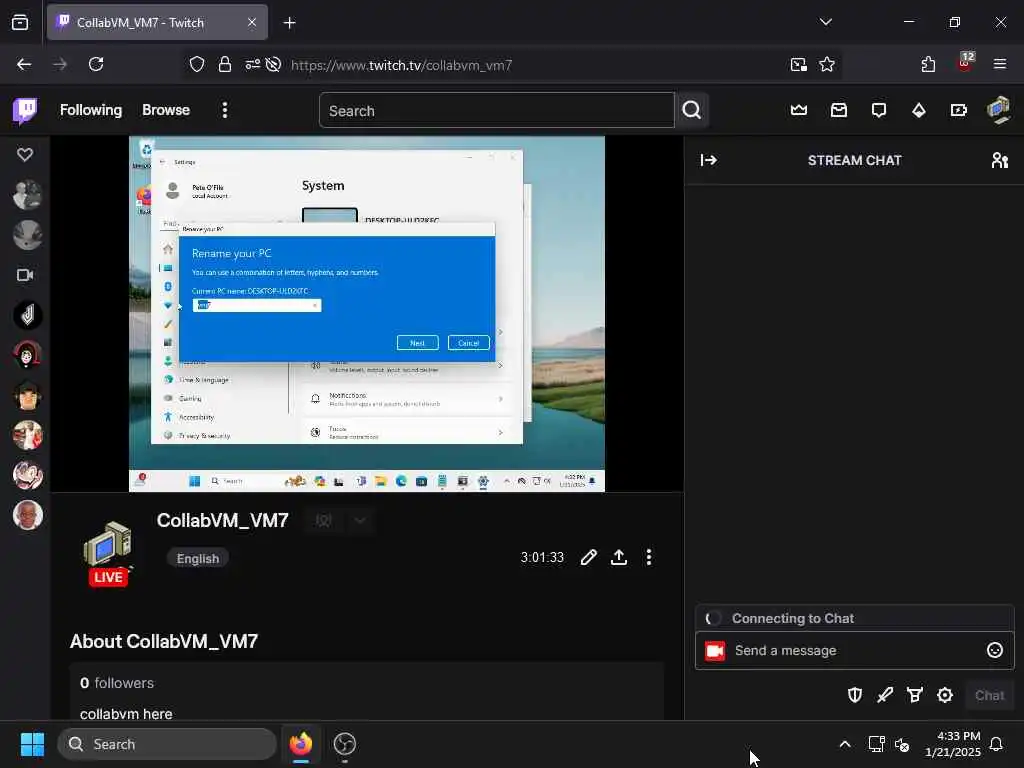This screenshot has height=768, width=1024.
Task: Click the sword mod view icon
Action: [x=885, y=695]
